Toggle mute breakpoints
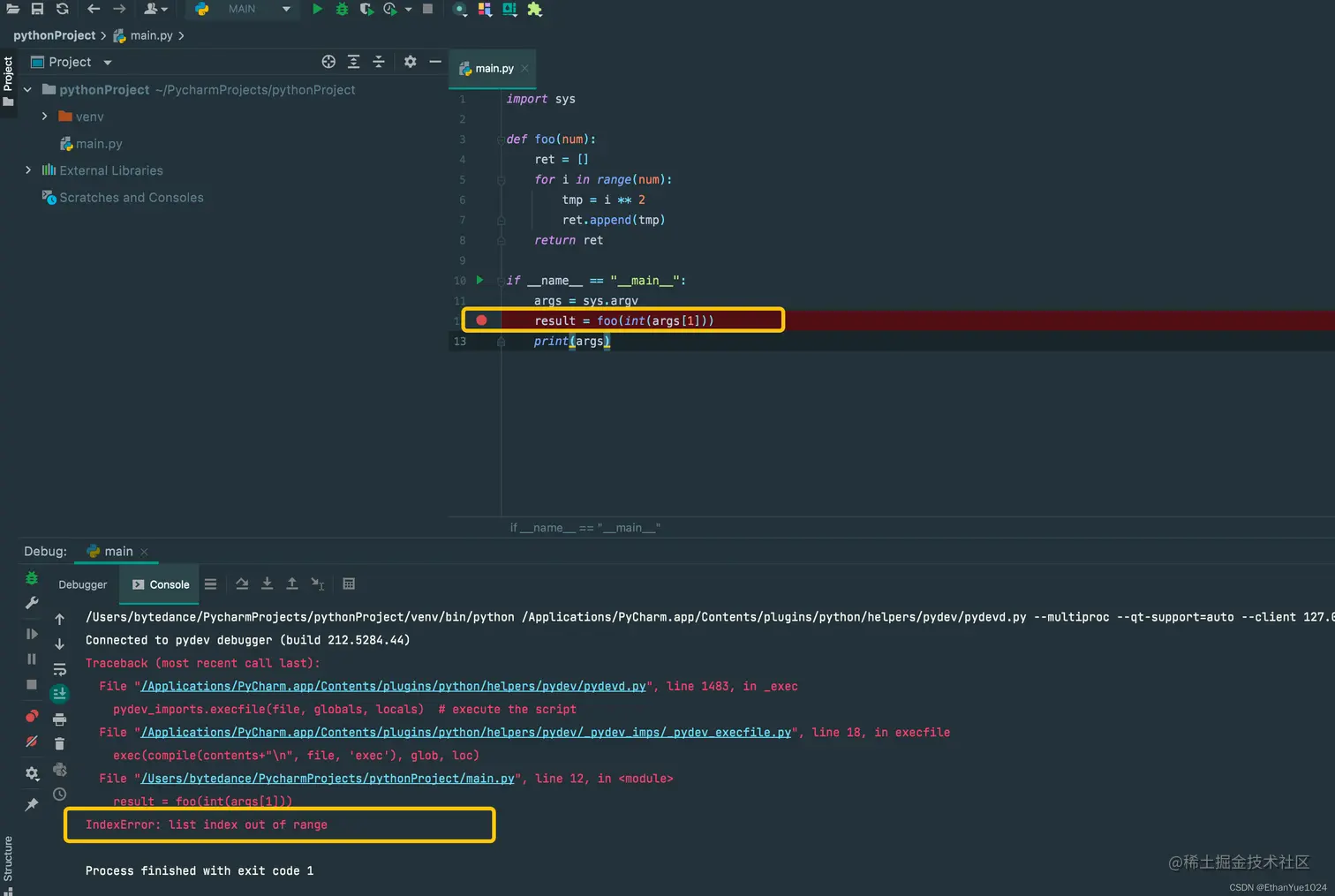 coord(32,742)
